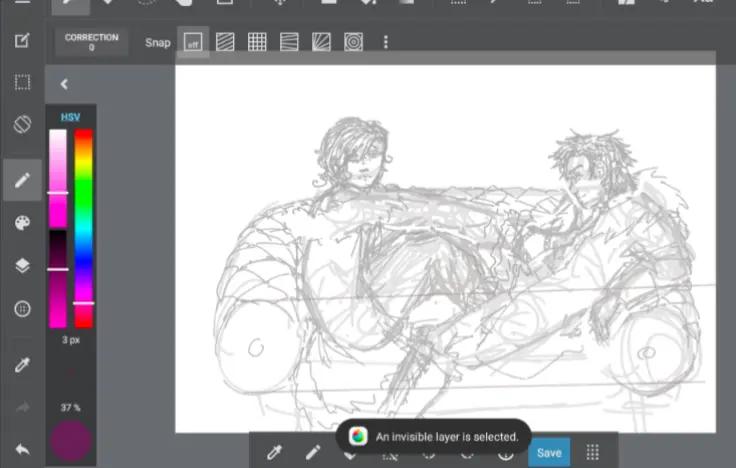Tap the greyed-out redo arrow in sidebar
This screenshot has width=736, height=468.
tap(22, 407)
